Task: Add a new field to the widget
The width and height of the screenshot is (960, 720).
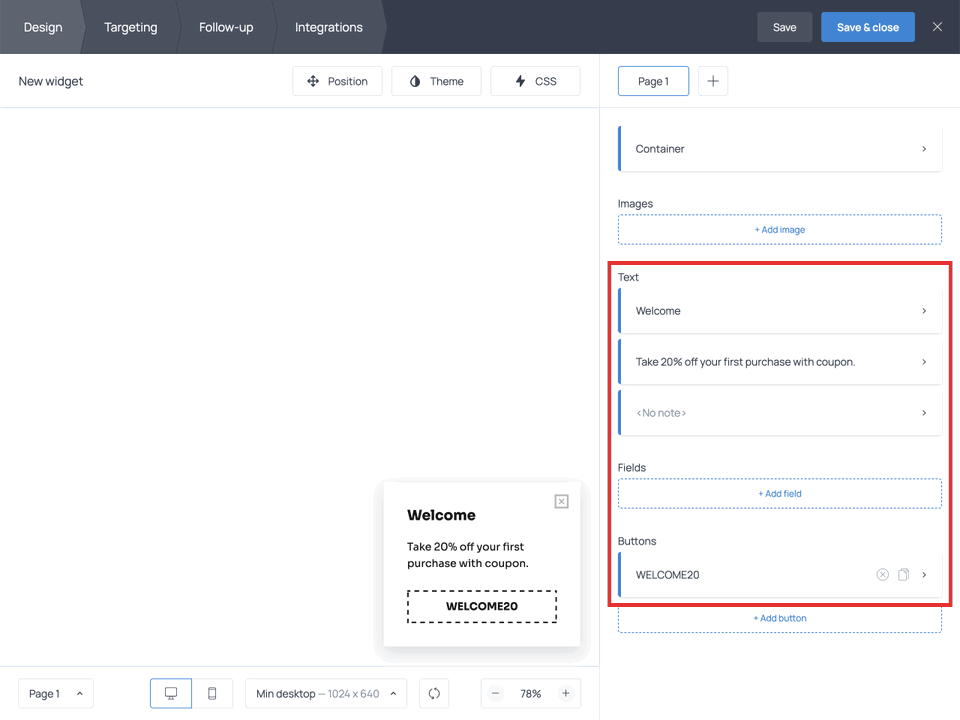Action: click(779, 493)
